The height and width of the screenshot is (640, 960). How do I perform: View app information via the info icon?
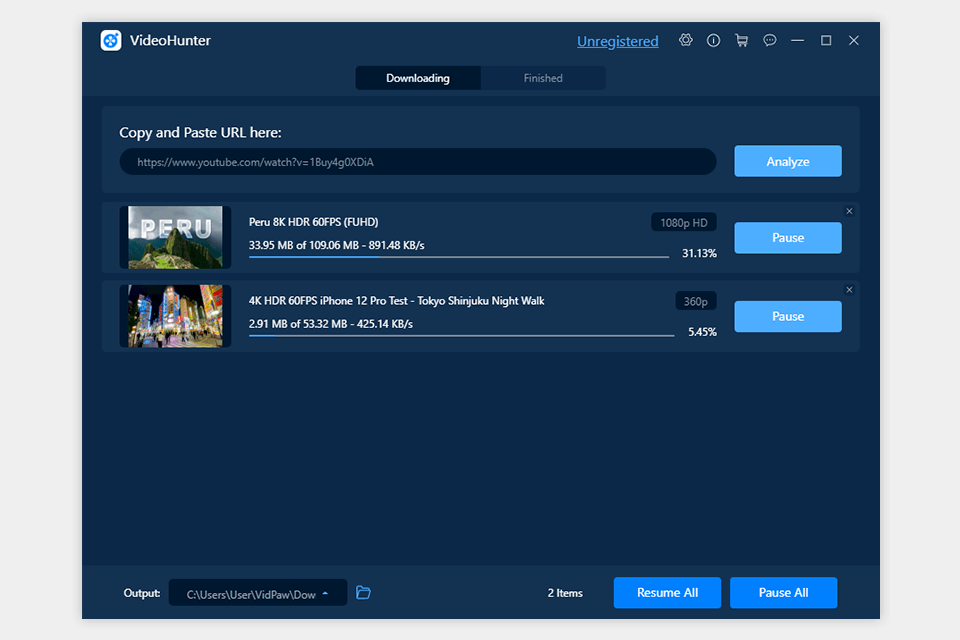pyautogui.click(x=713, y=40)
